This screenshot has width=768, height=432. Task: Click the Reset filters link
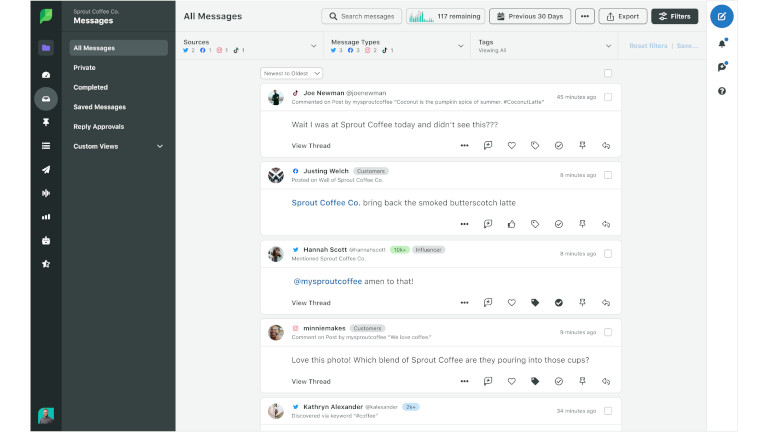pos(648,46)
